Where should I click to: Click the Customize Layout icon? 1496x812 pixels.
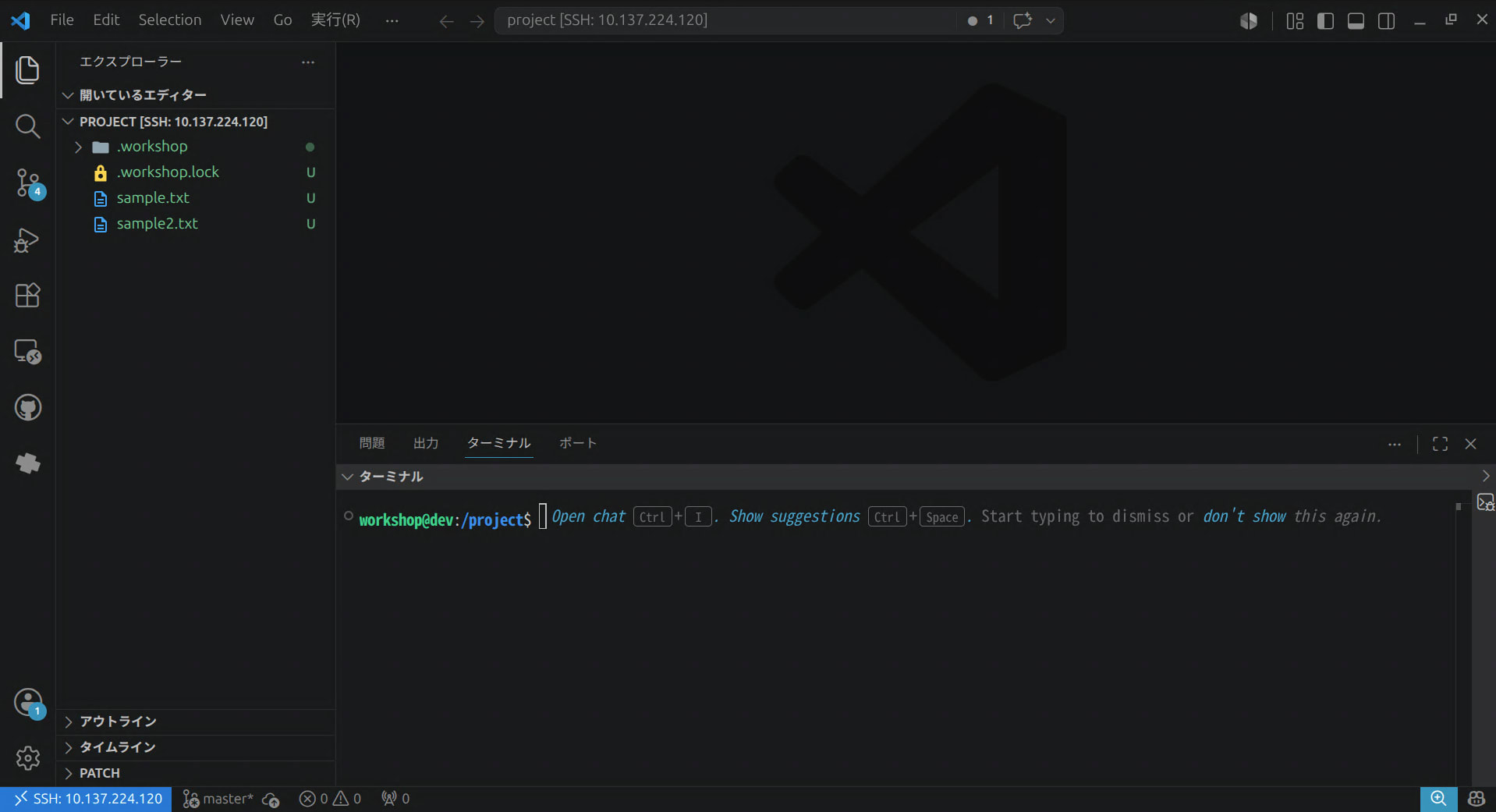click(1295, 21)
